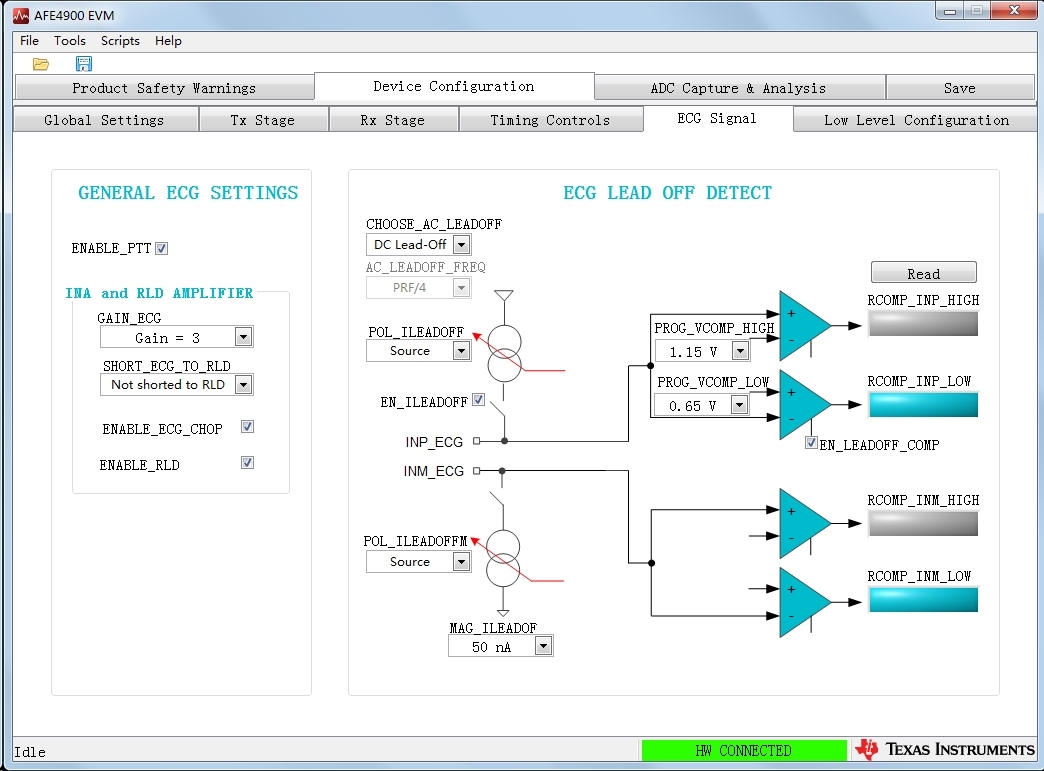Expand the POL_ILEADOFFM Source dropdown
The height and width of the screenshot is (771, 1044).
[419, 562]
